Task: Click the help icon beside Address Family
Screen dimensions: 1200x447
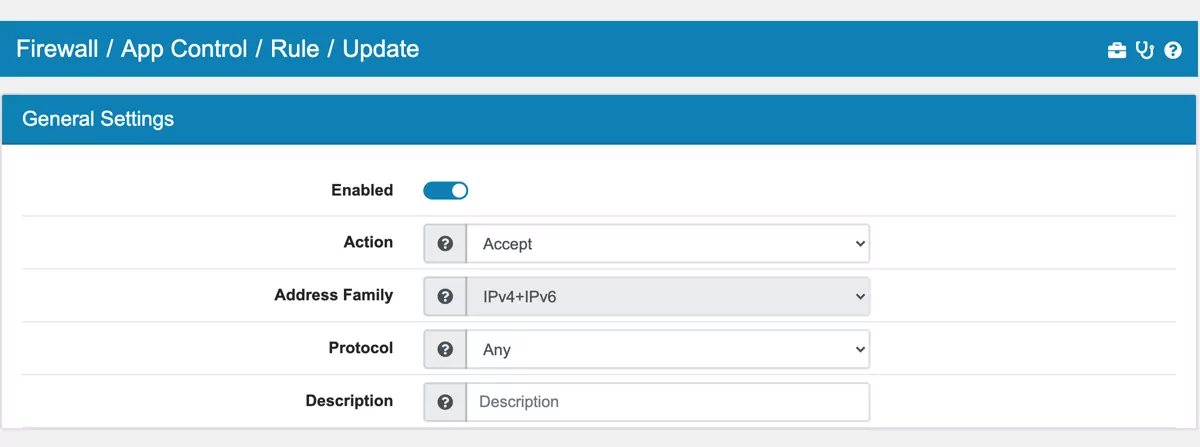Action: 446,296
